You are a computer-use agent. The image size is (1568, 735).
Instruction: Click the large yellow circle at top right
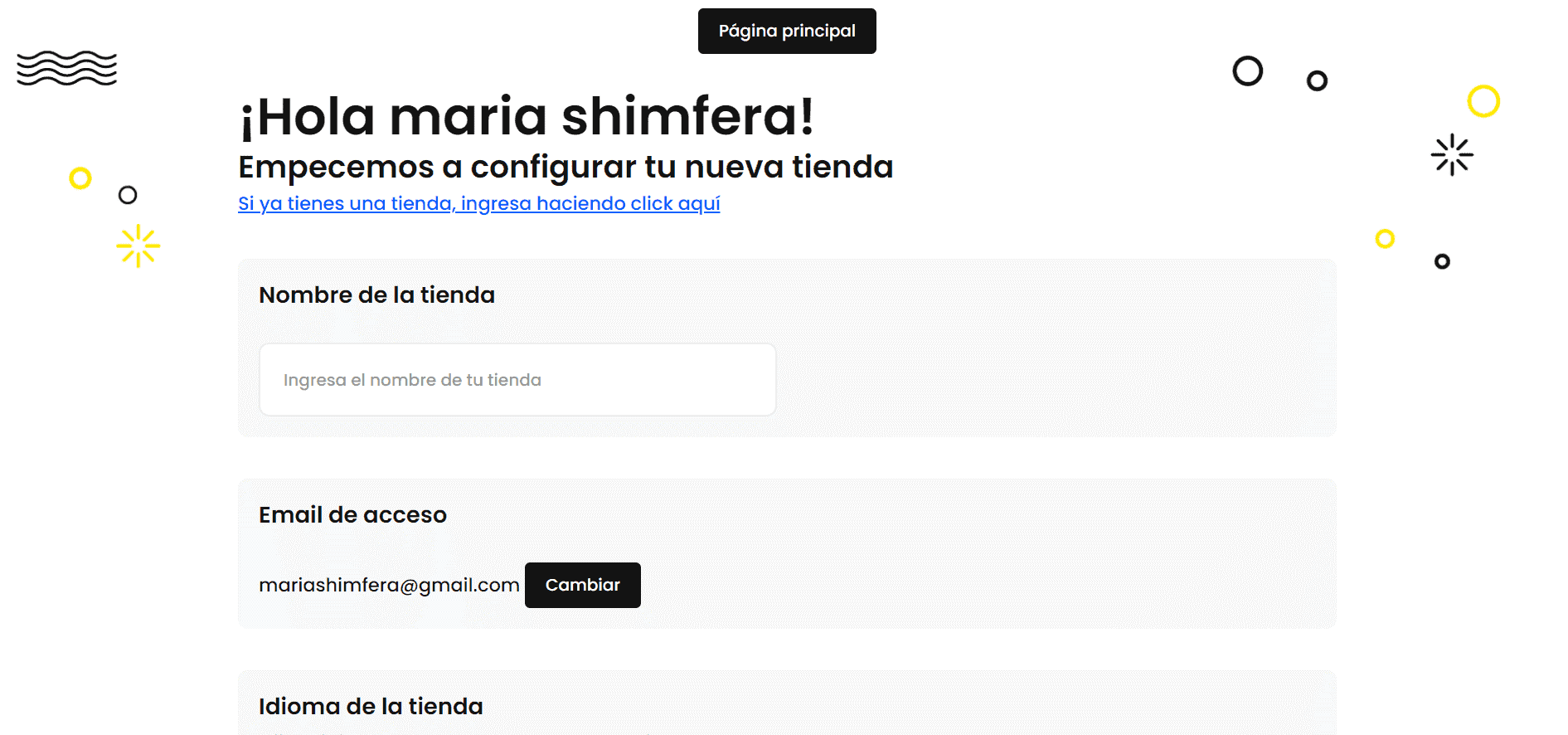click(1483, 101)
